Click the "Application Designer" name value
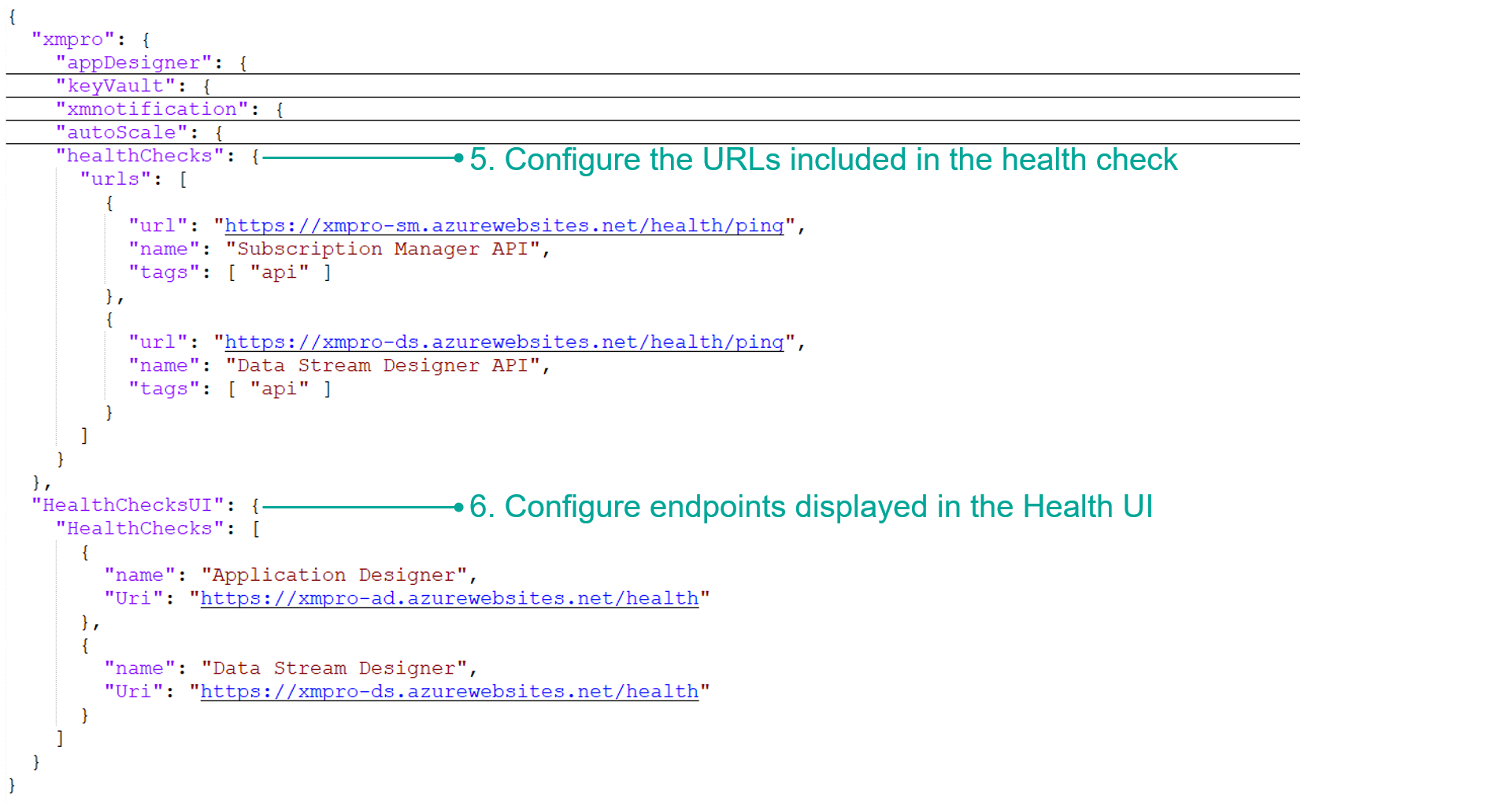 [335, 575]
